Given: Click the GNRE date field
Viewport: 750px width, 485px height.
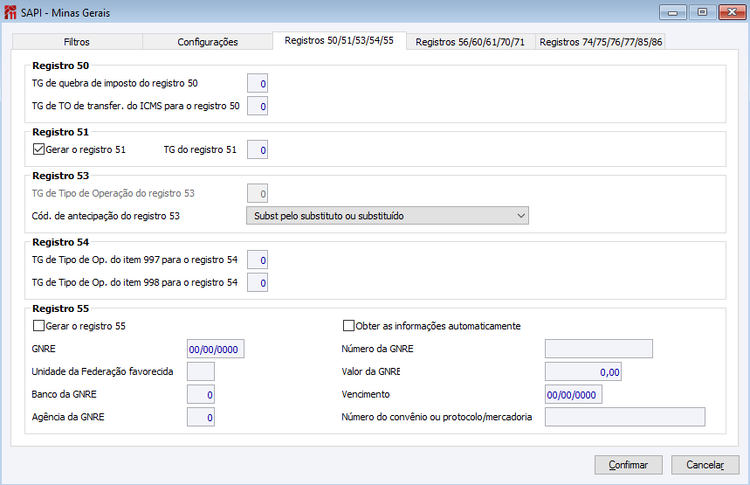Looking at the screenshot, I should point(215,349).
